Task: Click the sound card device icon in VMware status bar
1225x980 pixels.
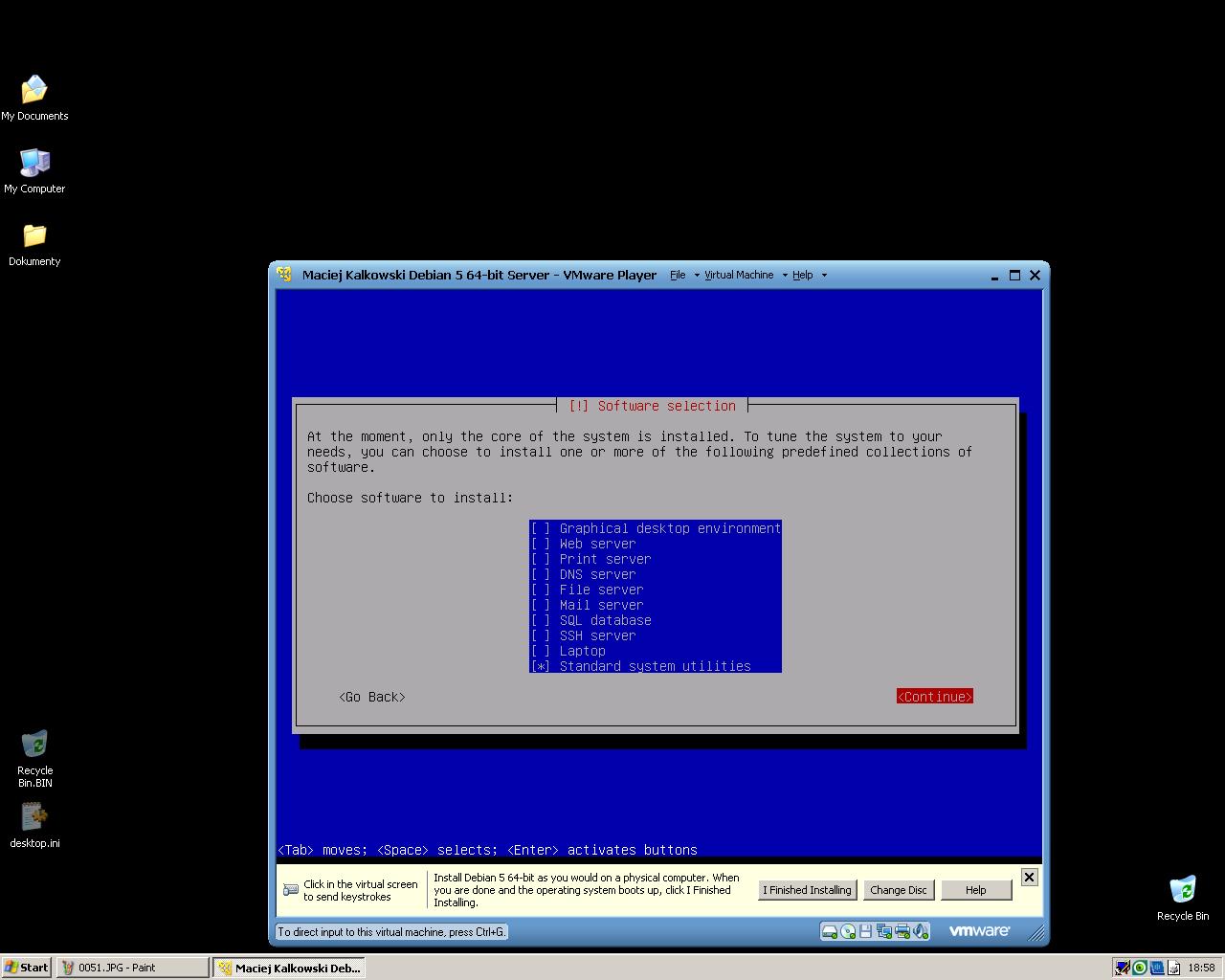Action: (920, 931)
